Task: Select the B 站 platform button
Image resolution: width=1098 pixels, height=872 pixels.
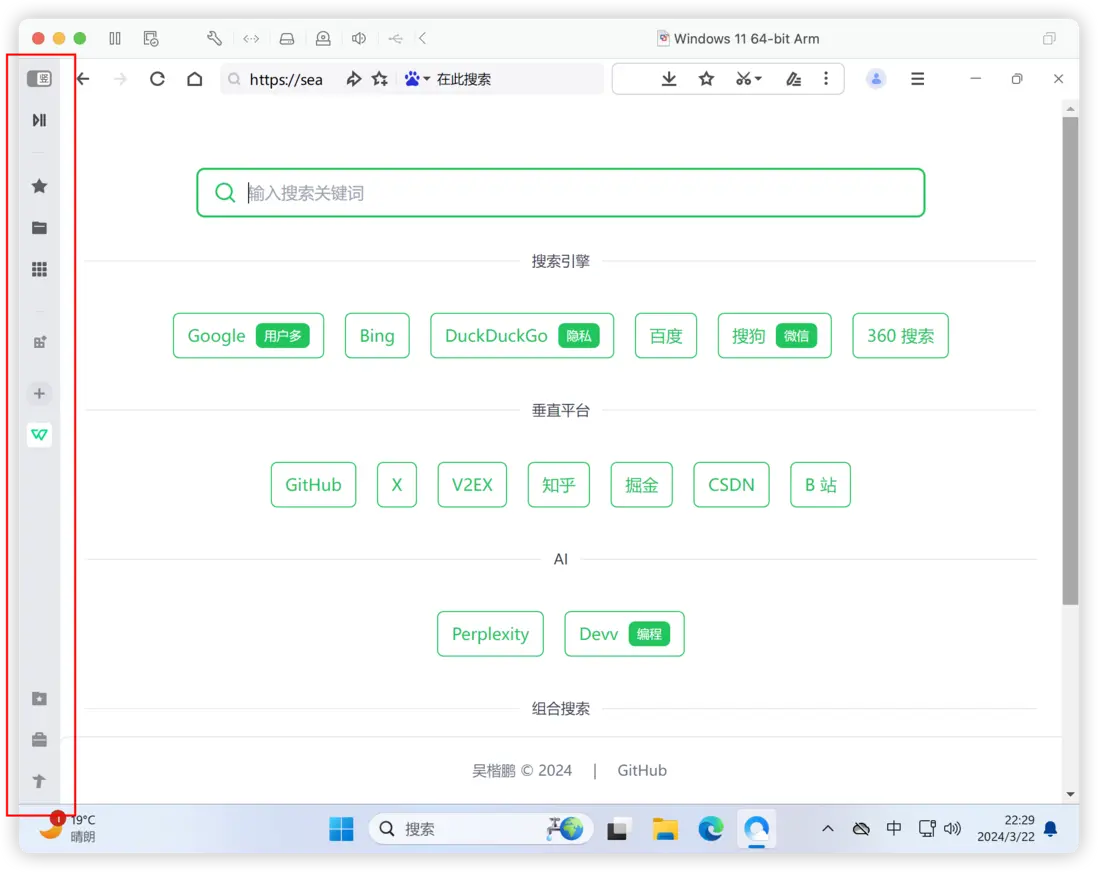Action: tap(820, 485)
